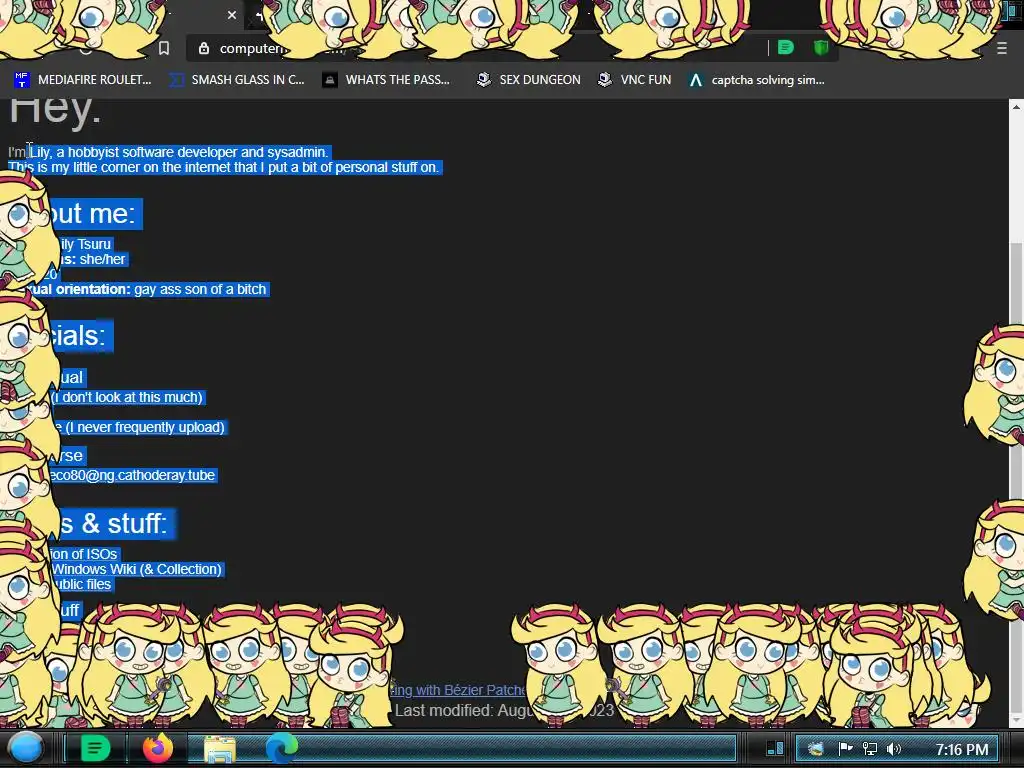Open the VNC FUN bookmark
The height and width of the screenshot is (768, 1024).
pyautogui.click(x=635, y=80)
